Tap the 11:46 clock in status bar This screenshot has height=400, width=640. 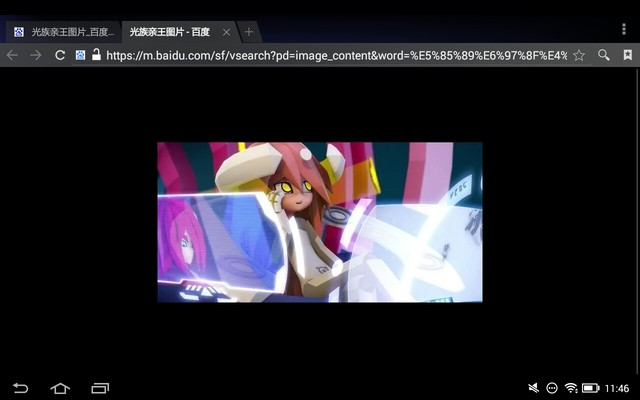point(617,388)
